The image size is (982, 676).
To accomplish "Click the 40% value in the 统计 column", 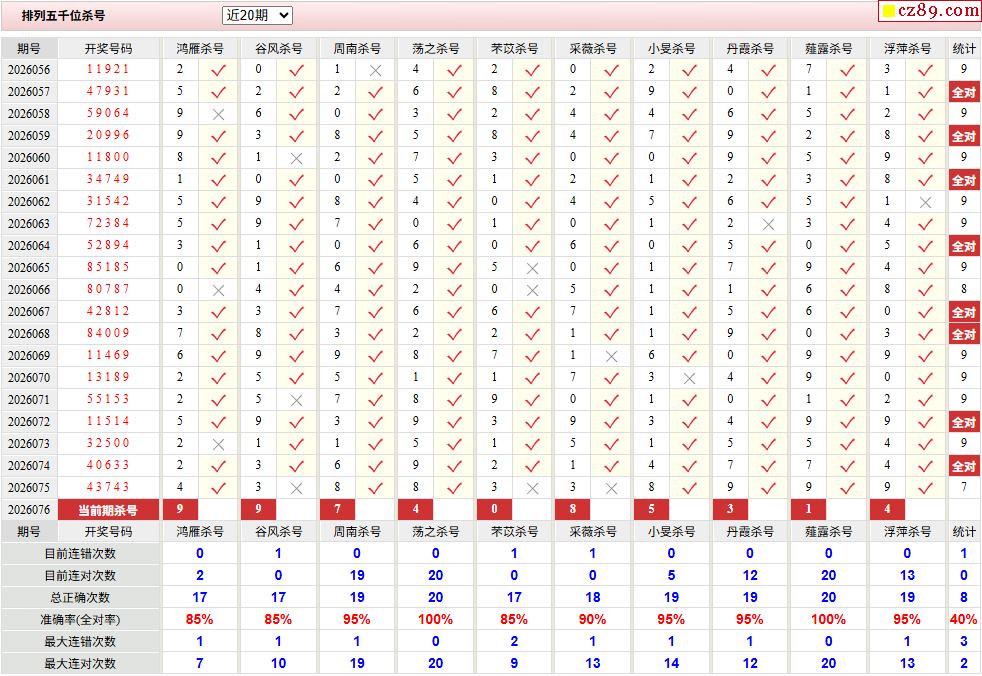I will [963, 620].
